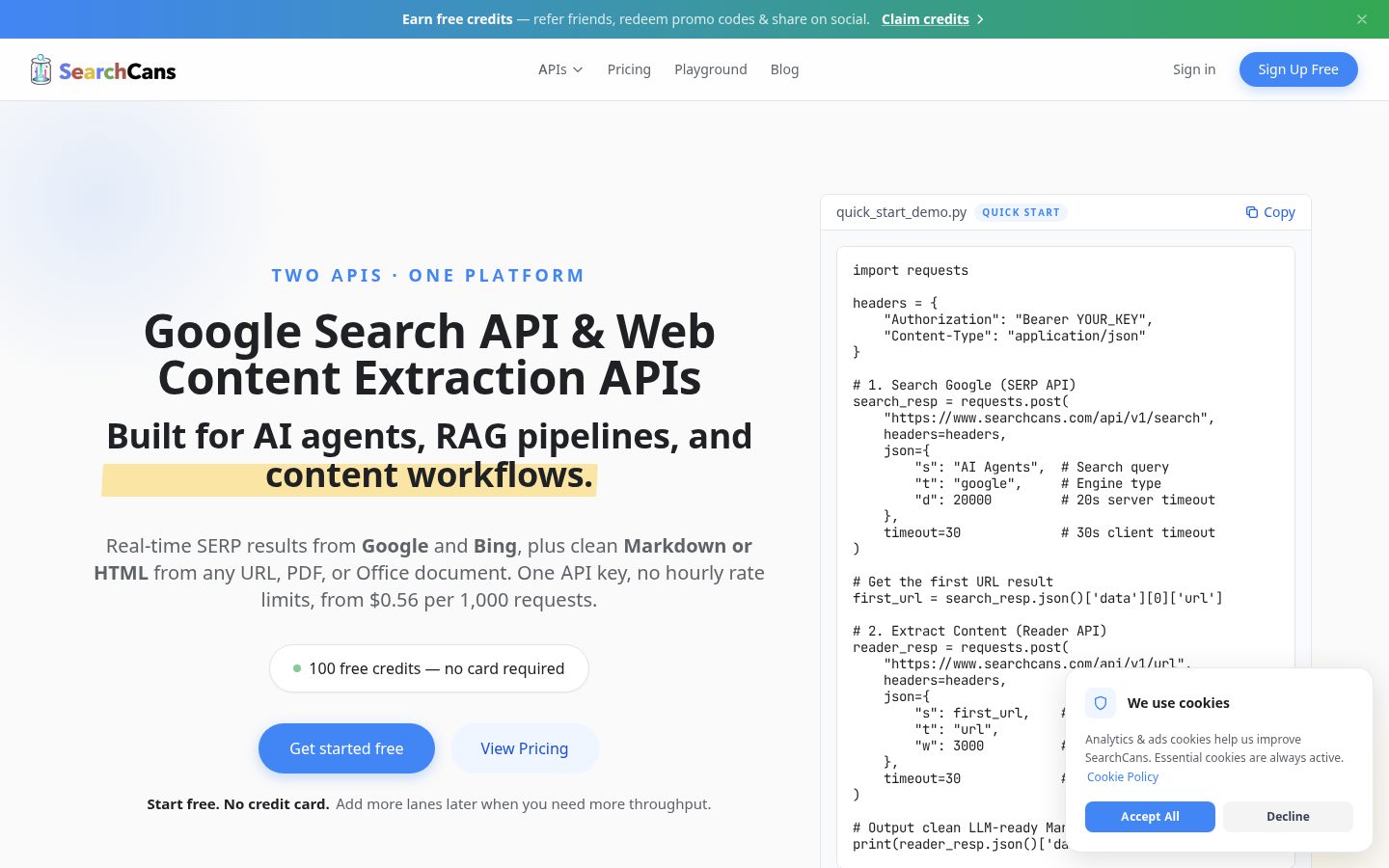Viewport: 1389px width, 868px height.
Task: Go to the Pricing nav item
Action: coord(629,69)
